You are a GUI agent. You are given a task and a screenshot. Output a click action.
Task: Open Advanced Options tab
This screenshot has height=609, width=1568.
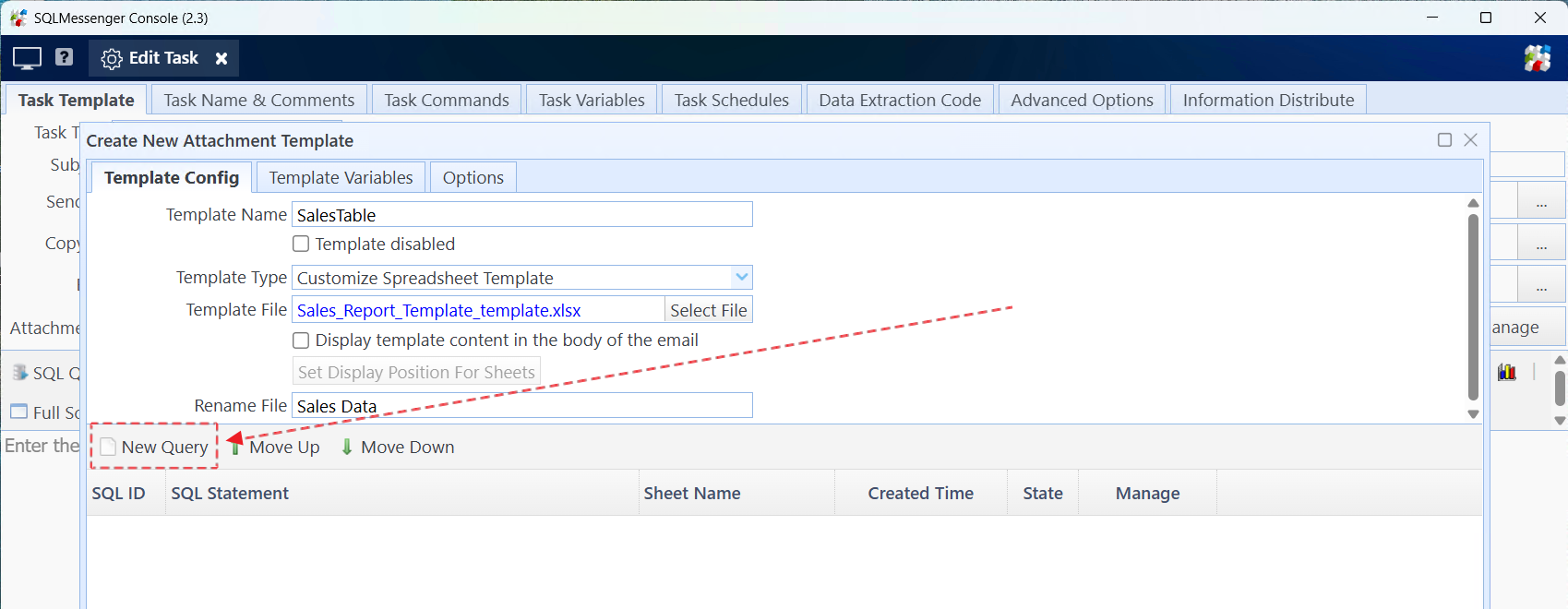(x=1082, y=100)
